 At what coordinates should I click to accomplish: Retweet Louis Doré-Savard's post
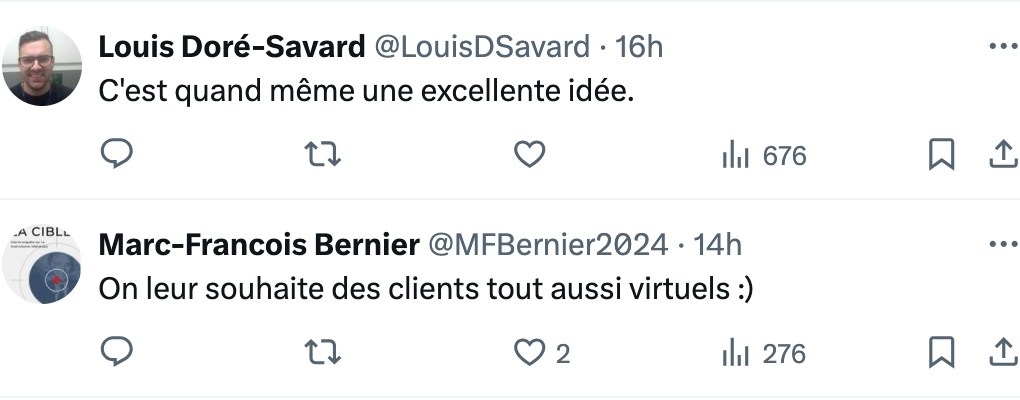click(323, 155)
